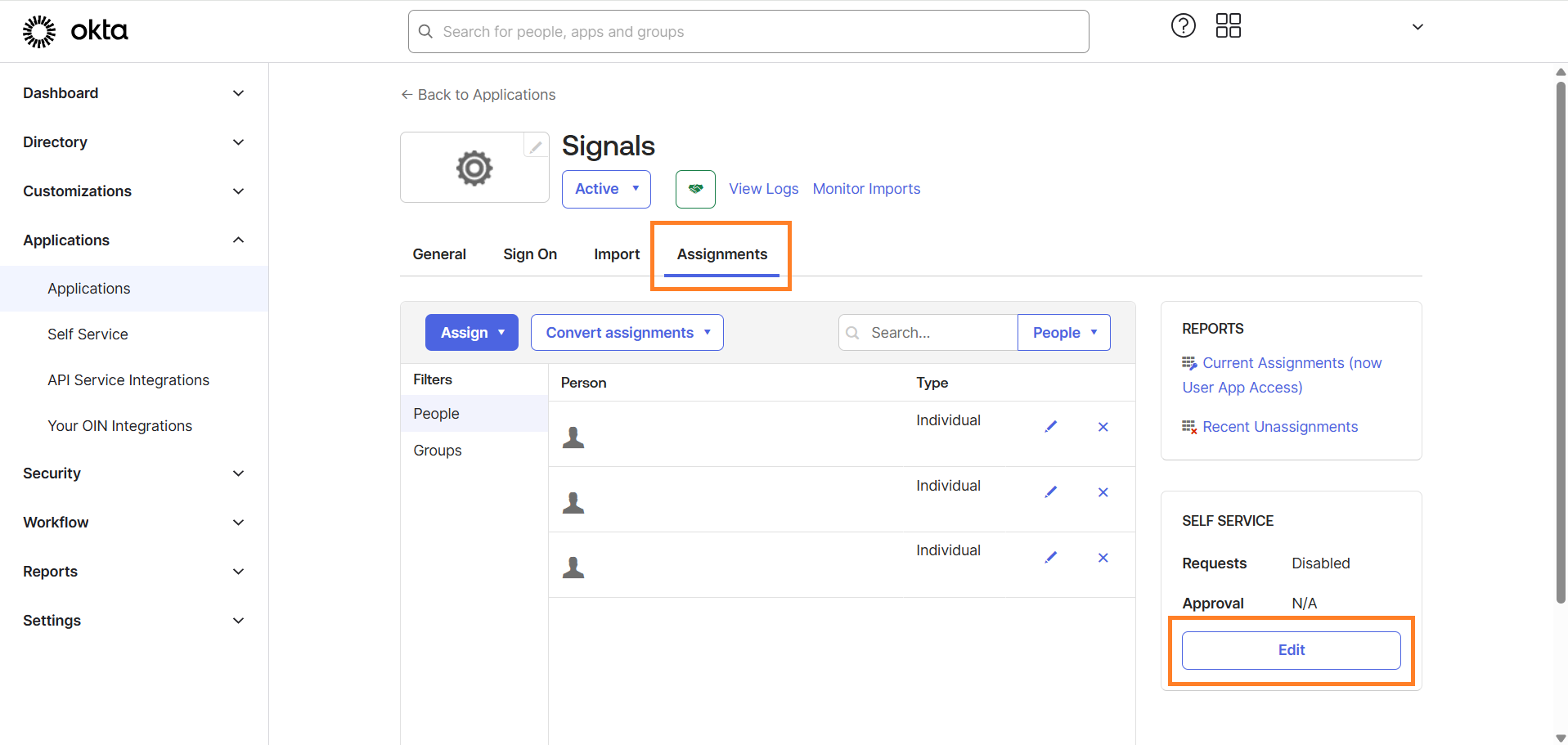1568x745 pixels.
Task: Remove the second individual assignment
Action: 1103,492
